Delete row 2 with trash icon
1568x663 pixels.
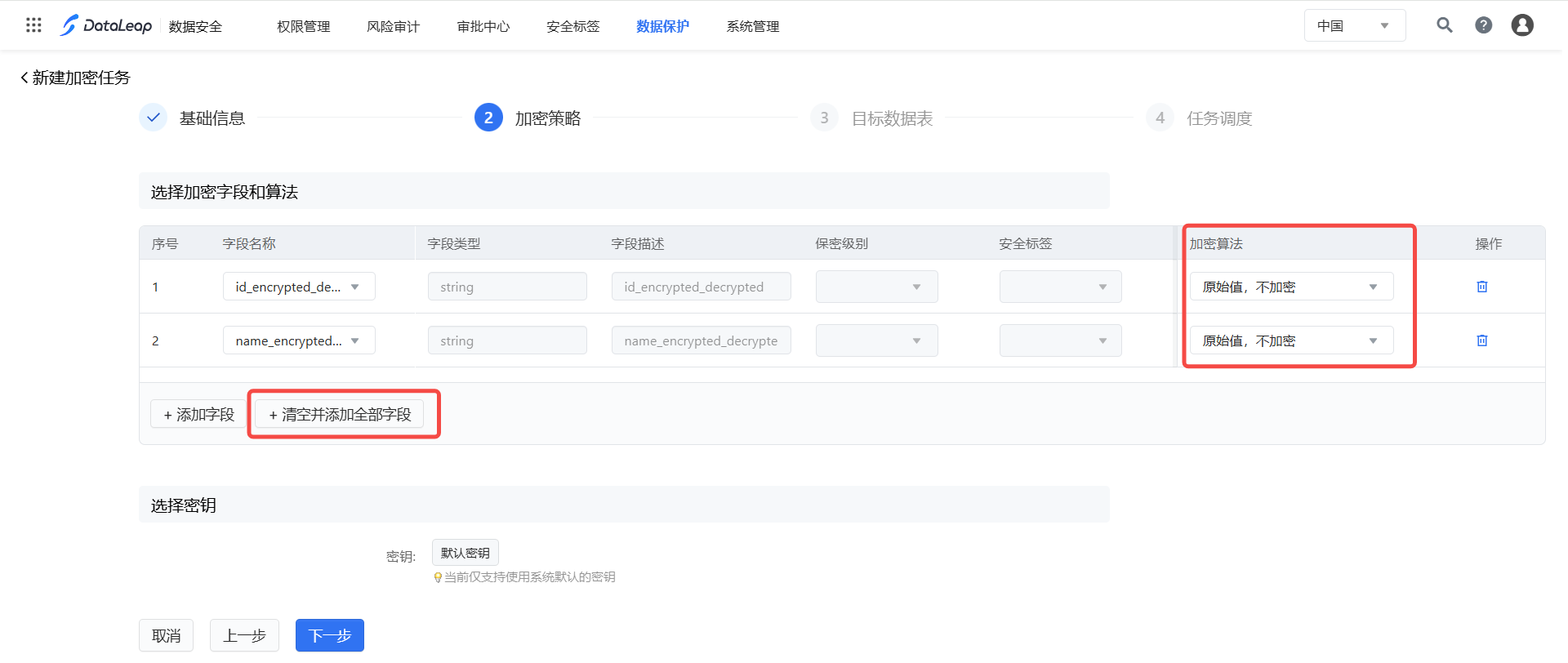1481,340
